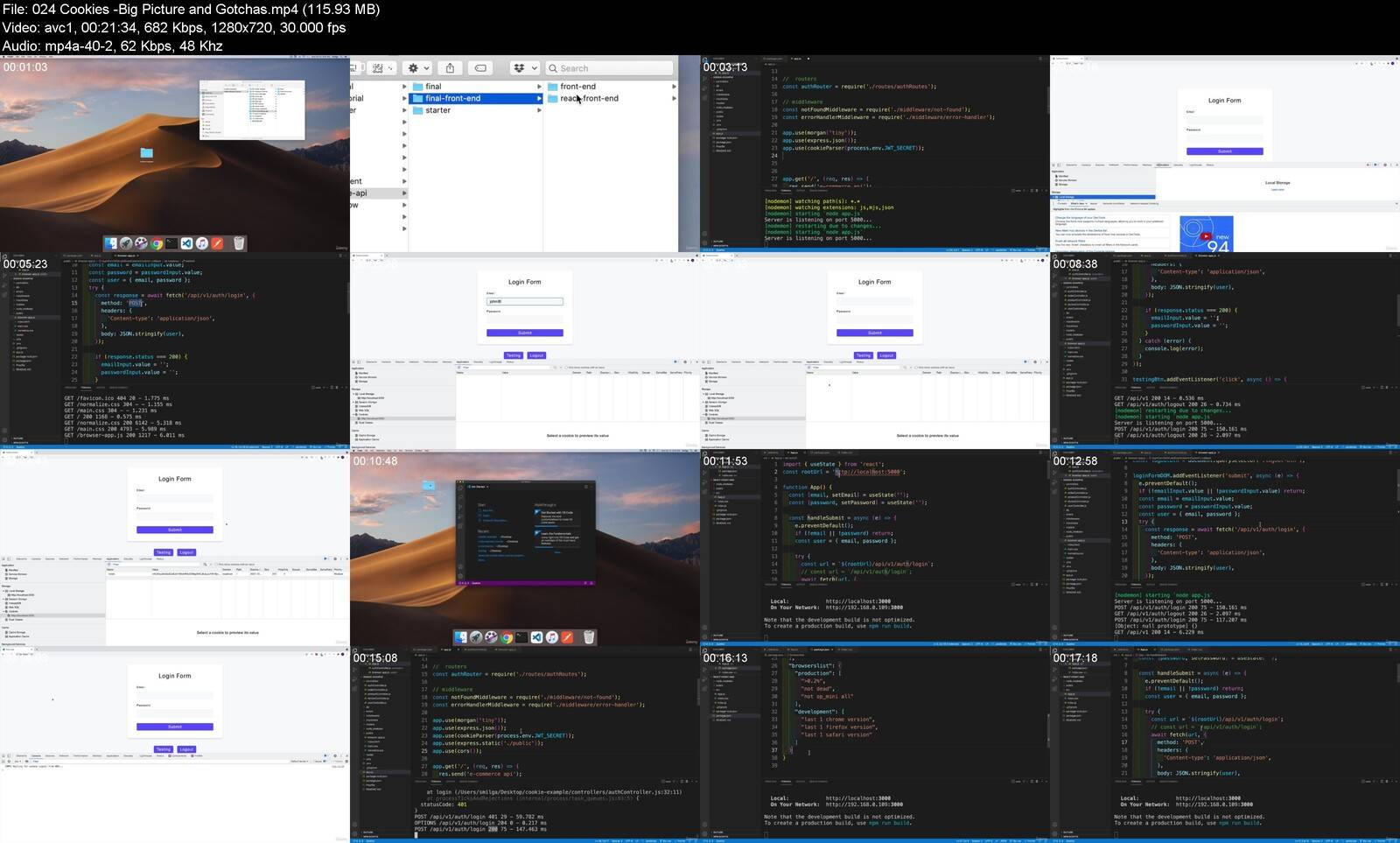This screenshot has height=843, width=1400.
Task: Click the magnifier icon in Finder search
Action: point(553,68)
